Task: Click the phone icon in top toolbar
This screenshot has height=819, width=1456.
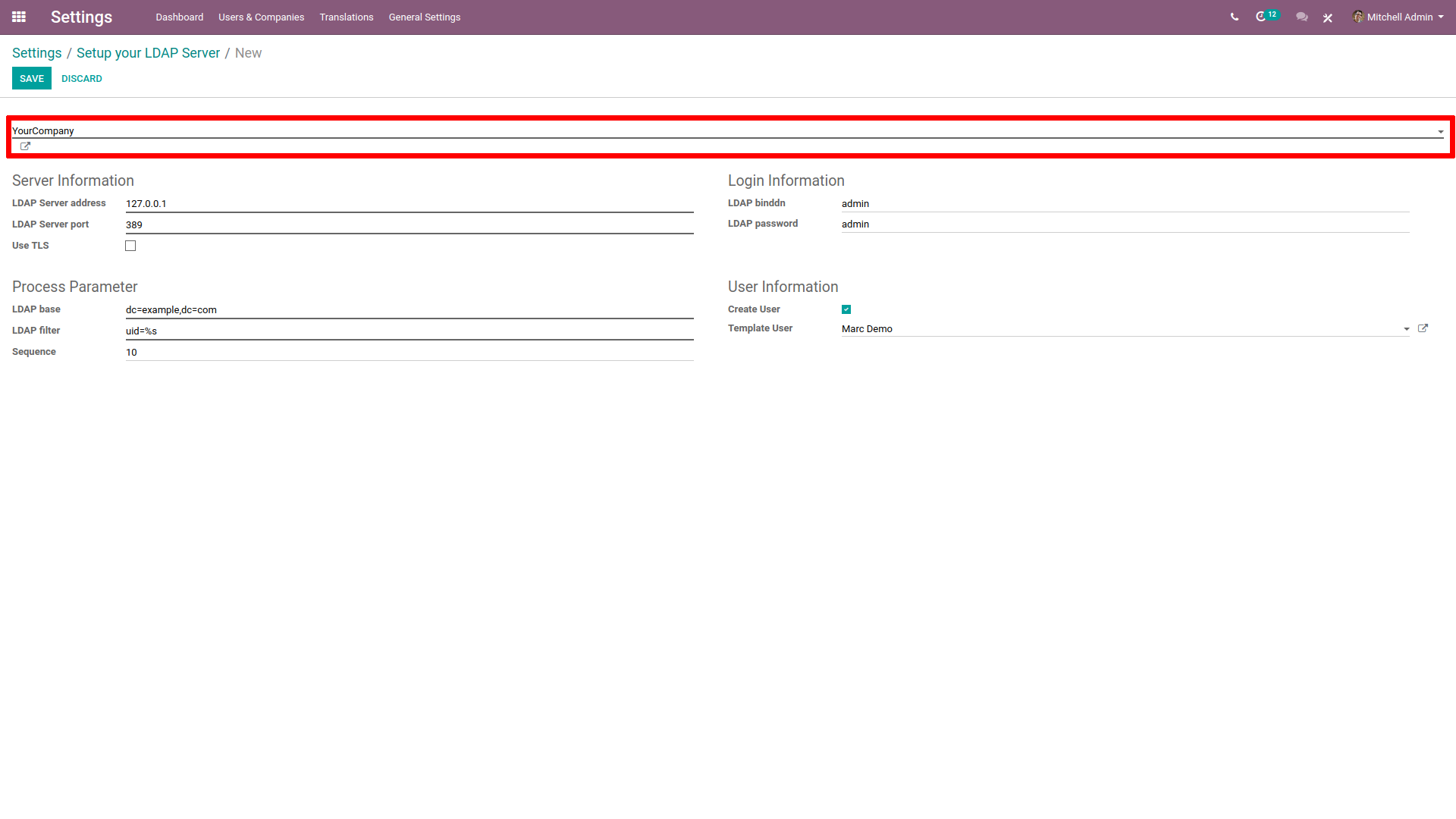Action: click(x=1233, y=17)
